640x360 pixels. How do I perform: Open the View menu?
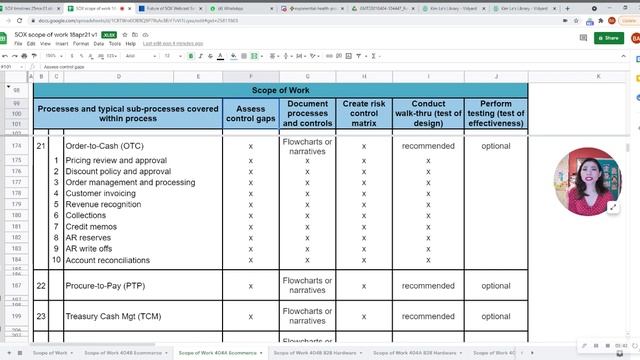click(x=45, y=44)
